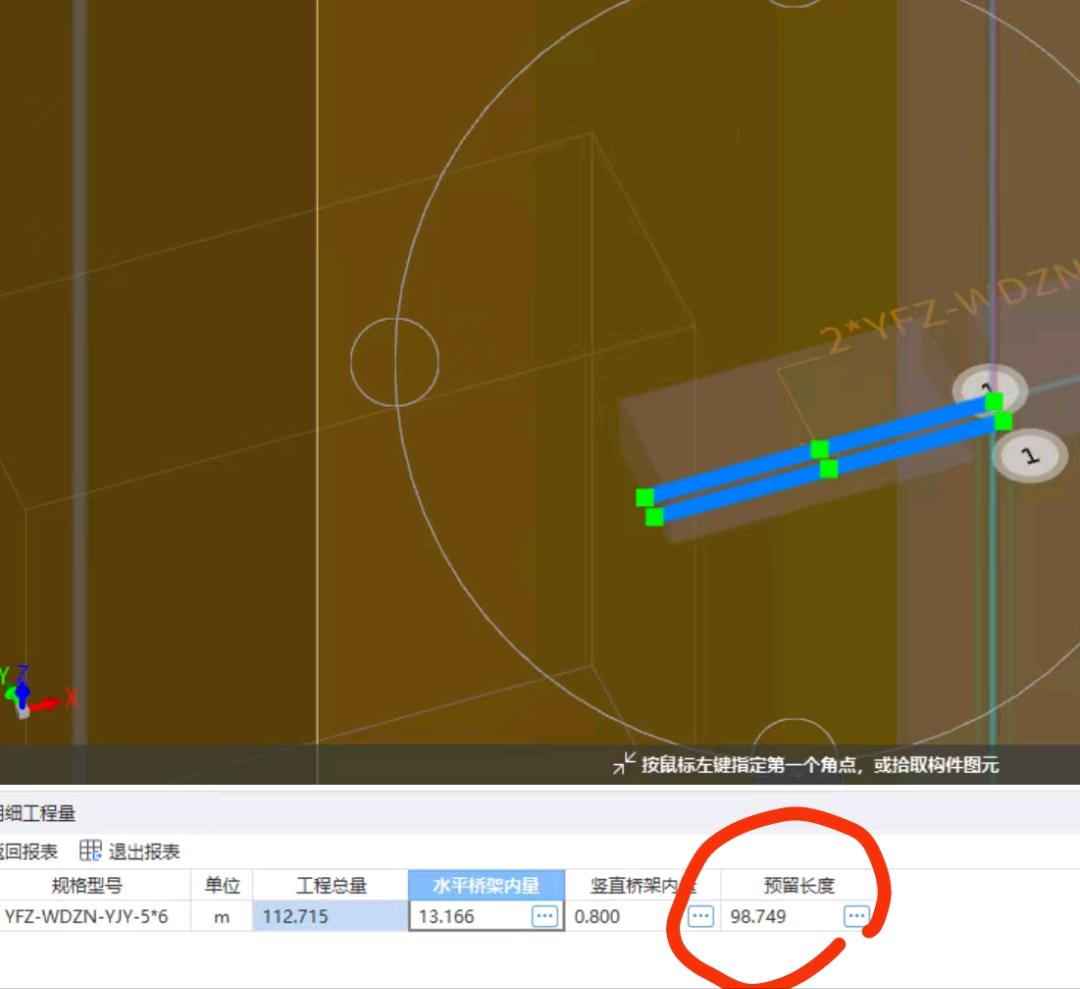Screen dimensions: 1080x989
Task: Select the 工程总量 column header
Action: coord(331,885)
